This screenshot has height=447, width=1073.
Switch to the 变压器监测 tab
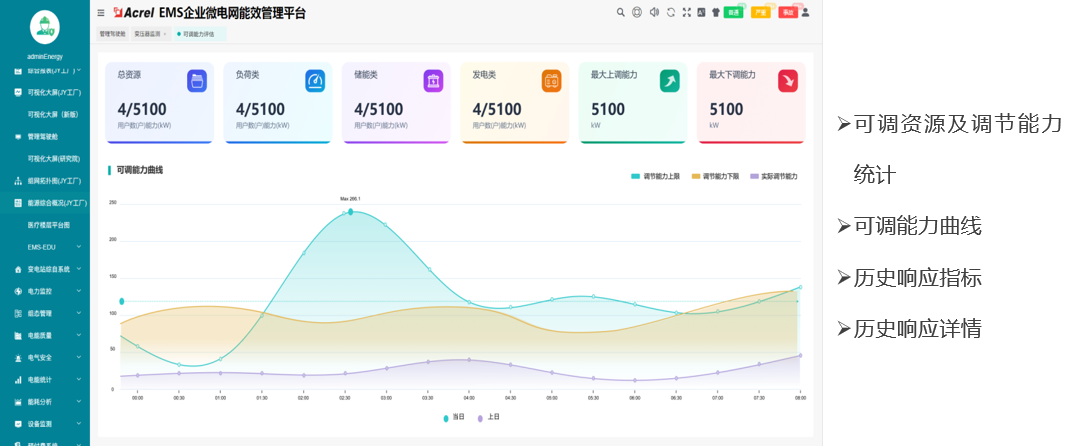point(149,34)
